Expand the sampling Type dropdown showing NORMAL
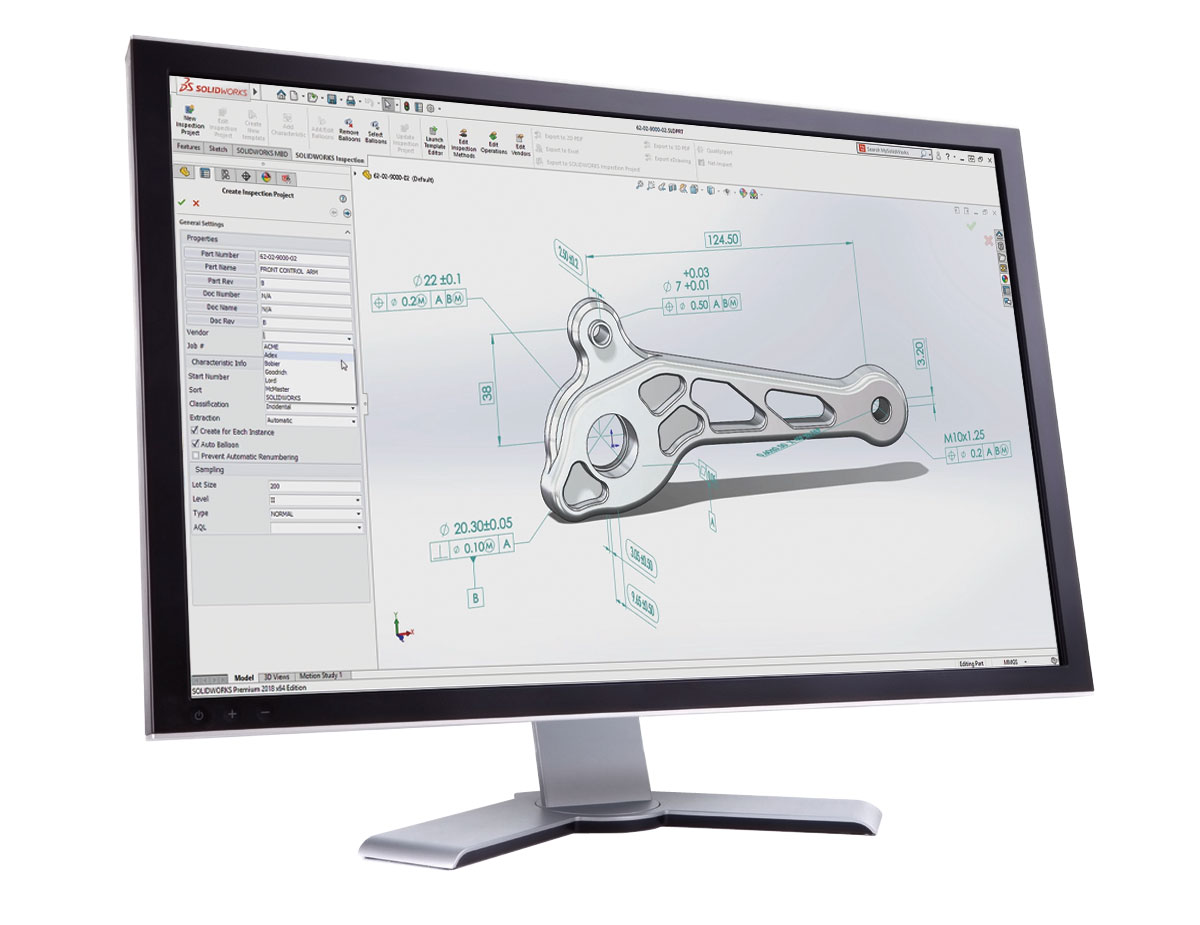The width and height of the screenshot is (1200, 925). (314, 513)
